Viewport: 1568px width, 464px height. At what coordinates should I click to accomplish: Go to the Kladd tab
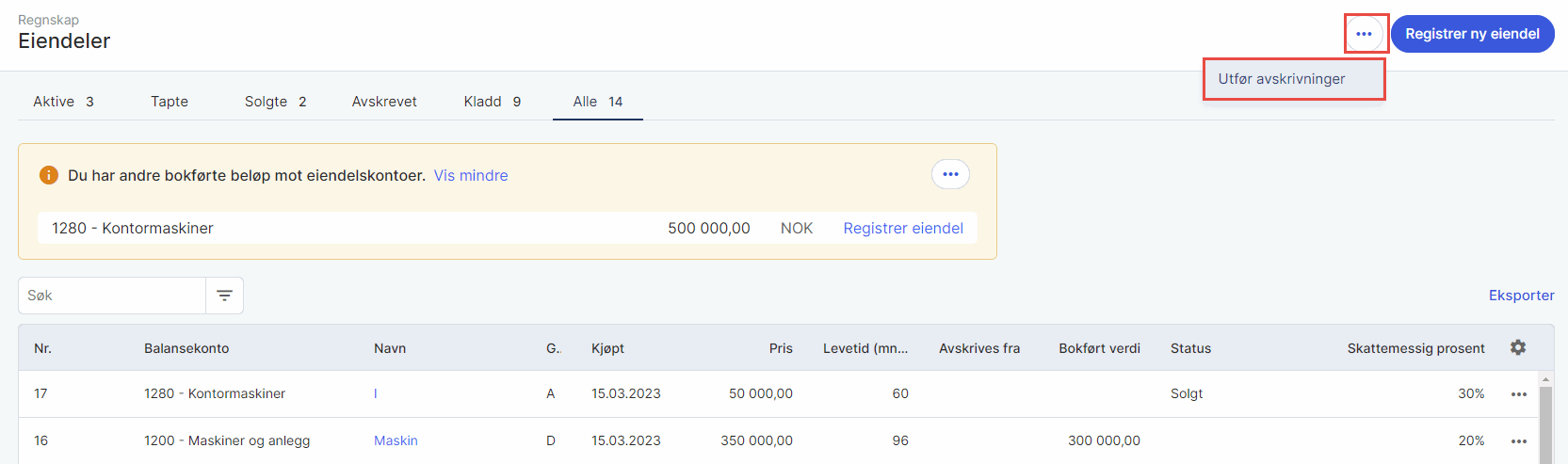[492, 102]
